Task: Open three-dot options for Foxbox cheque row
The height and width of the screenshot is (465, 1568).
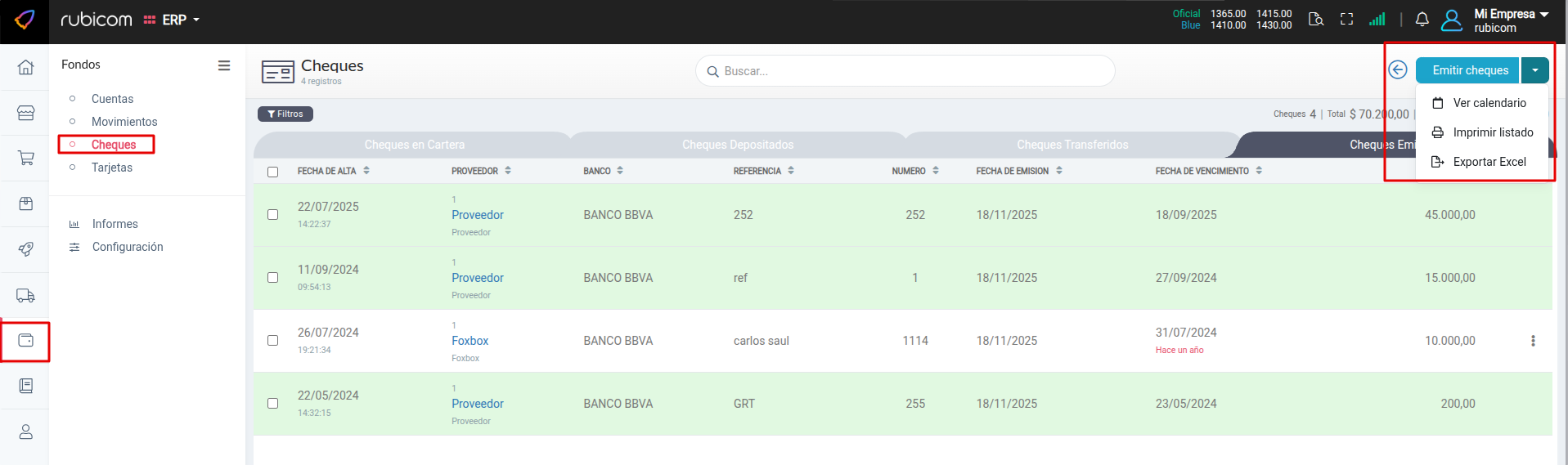Action: [1533, 341]
